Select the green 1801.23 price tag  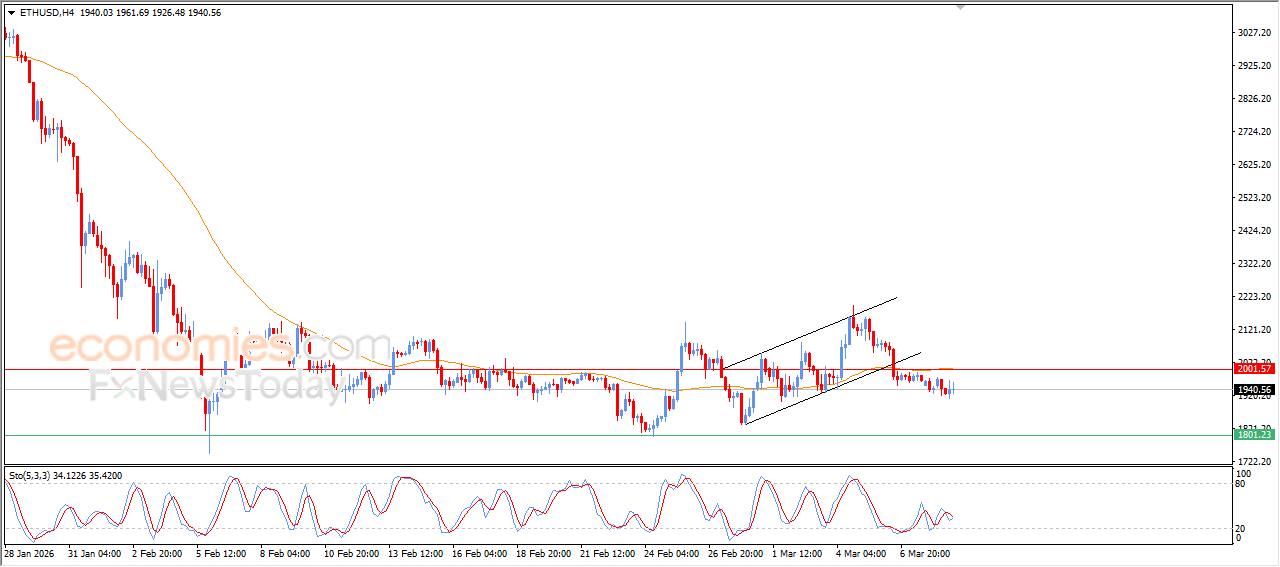click(1254, 435)
